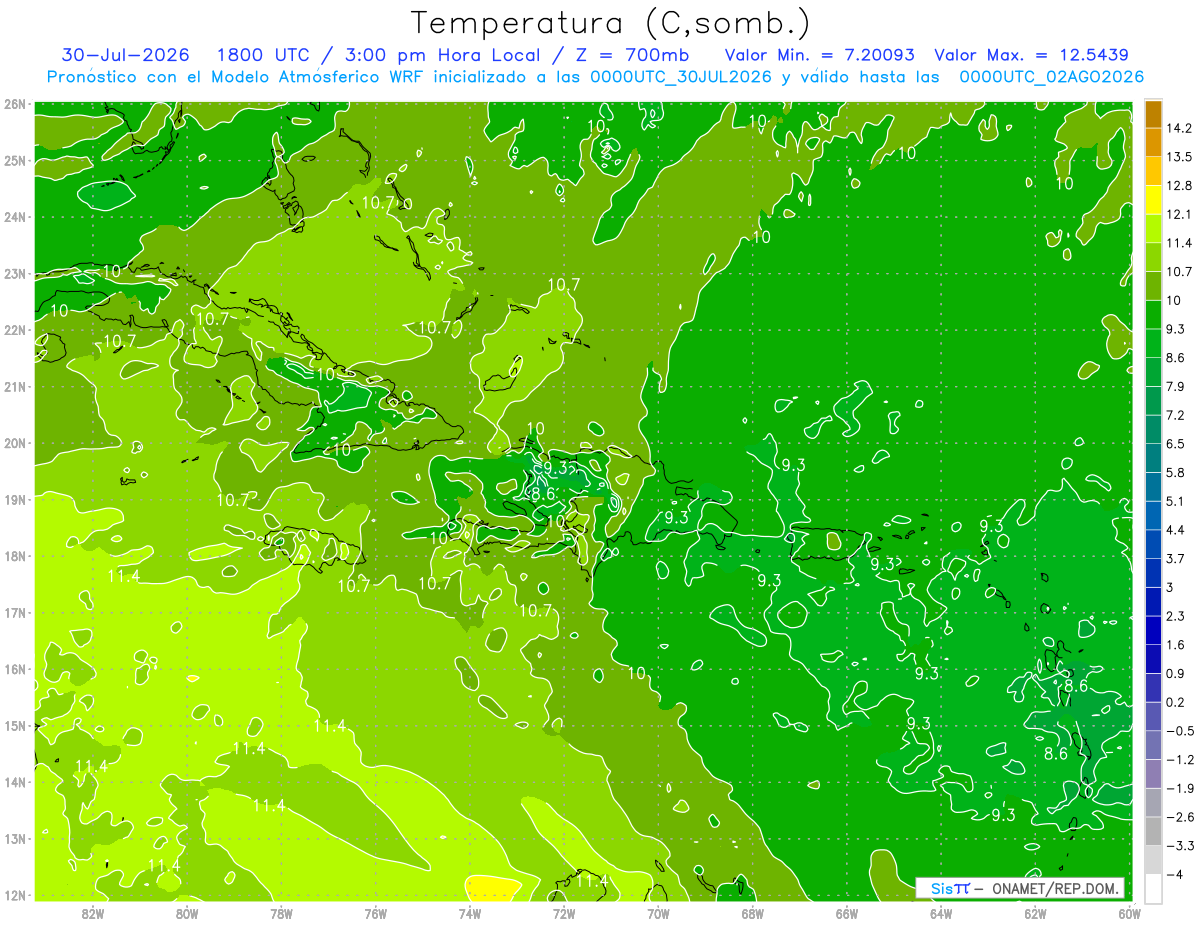Click the legend value '14.2'
The image size is (1200, 927).
tap(1178, 128)
